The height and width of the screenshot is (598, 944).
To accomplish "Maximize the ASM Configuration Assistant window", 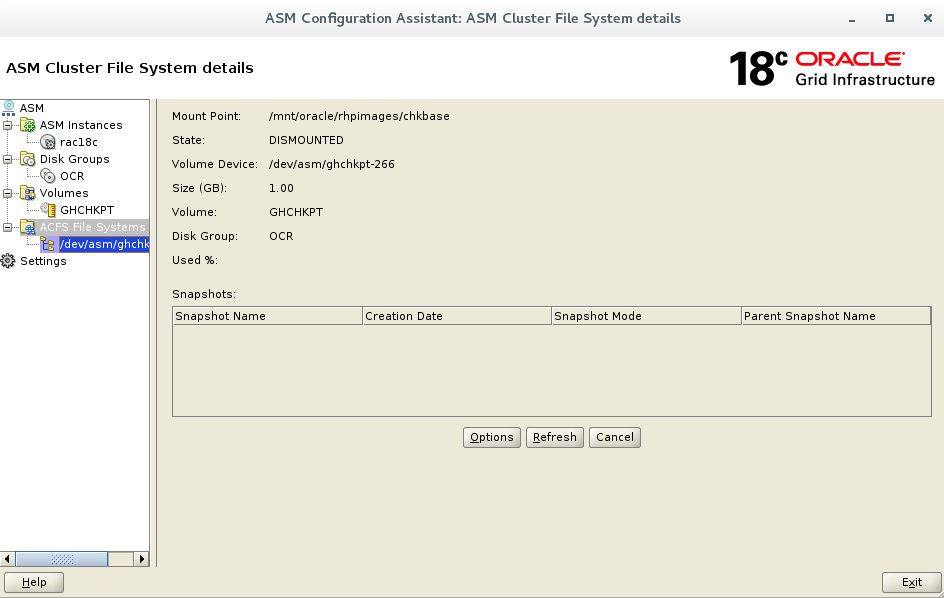I will 890,18.
